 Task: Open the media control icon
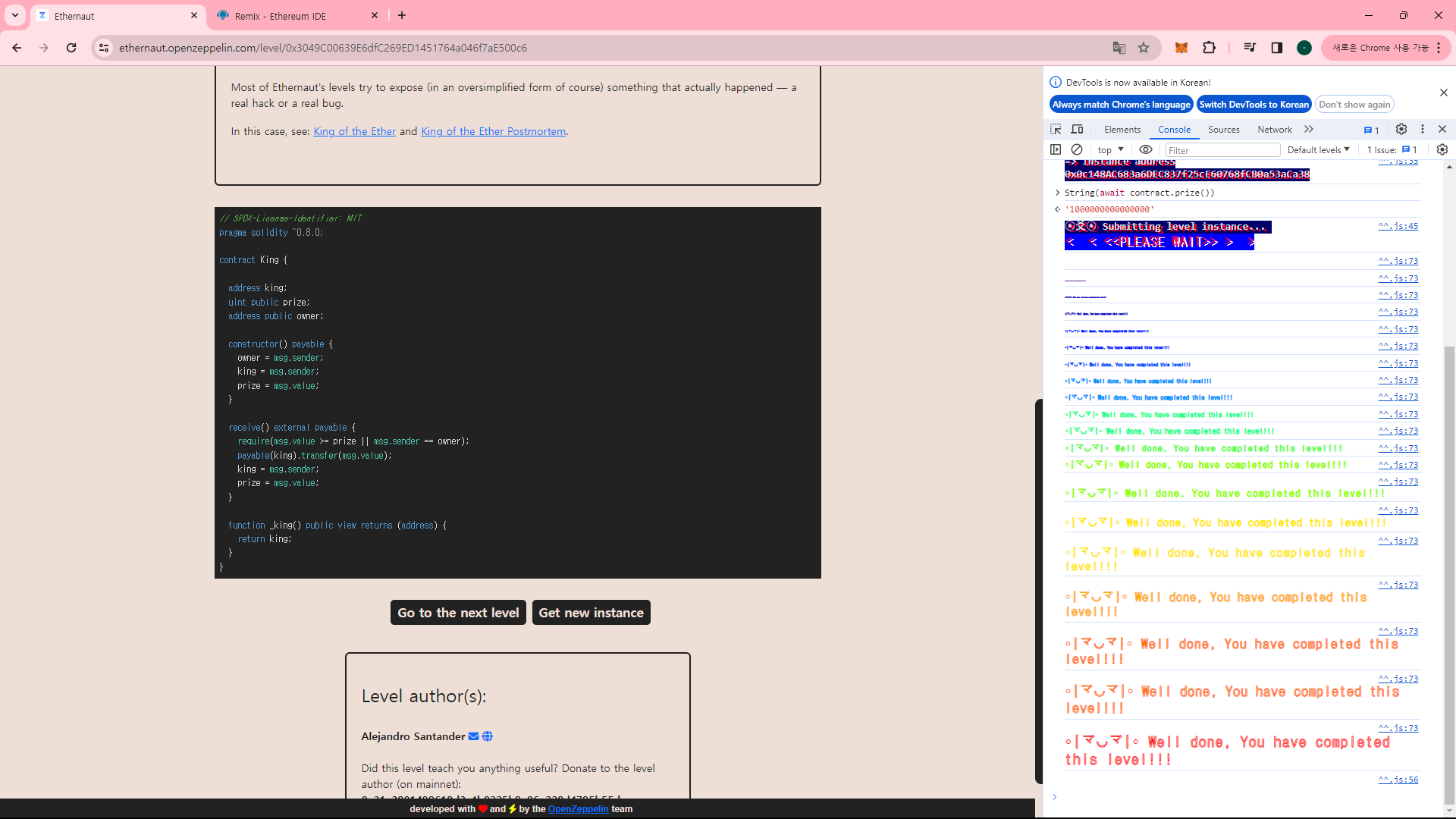[1250, 48]
